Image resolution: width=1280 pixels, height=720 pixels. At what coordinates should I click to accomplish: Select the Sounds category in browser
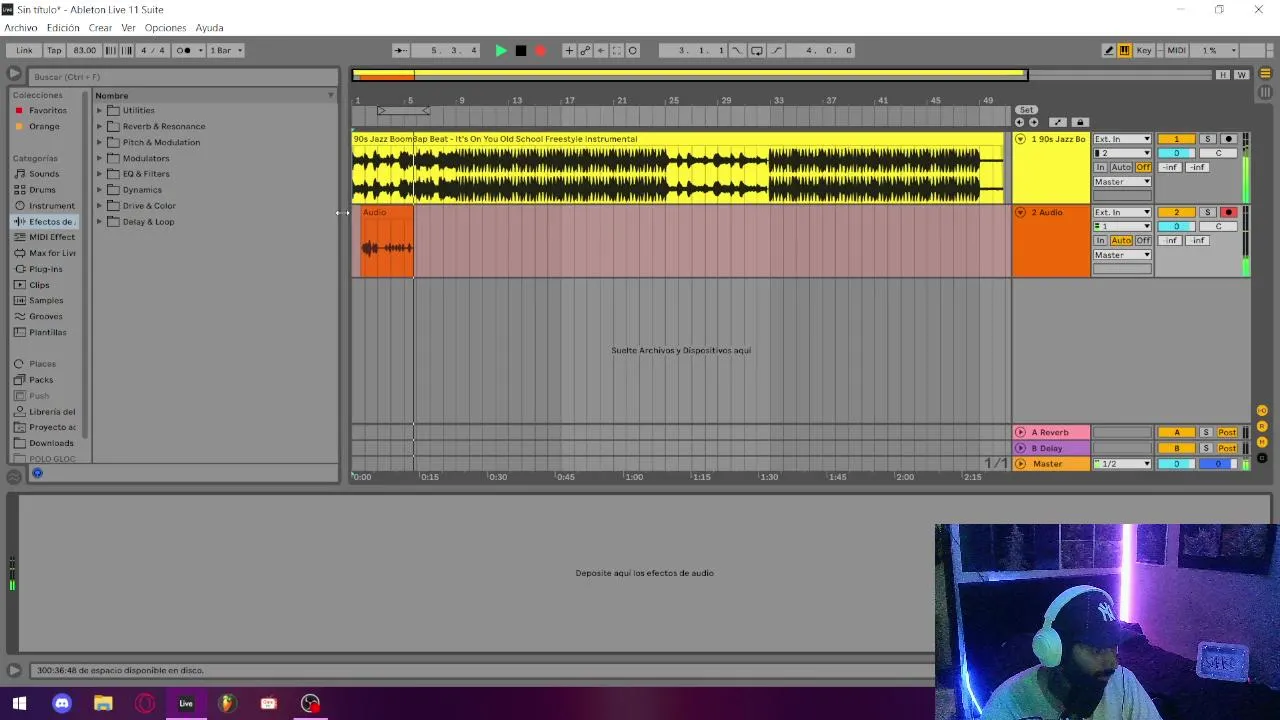click(x=44, y=174)
